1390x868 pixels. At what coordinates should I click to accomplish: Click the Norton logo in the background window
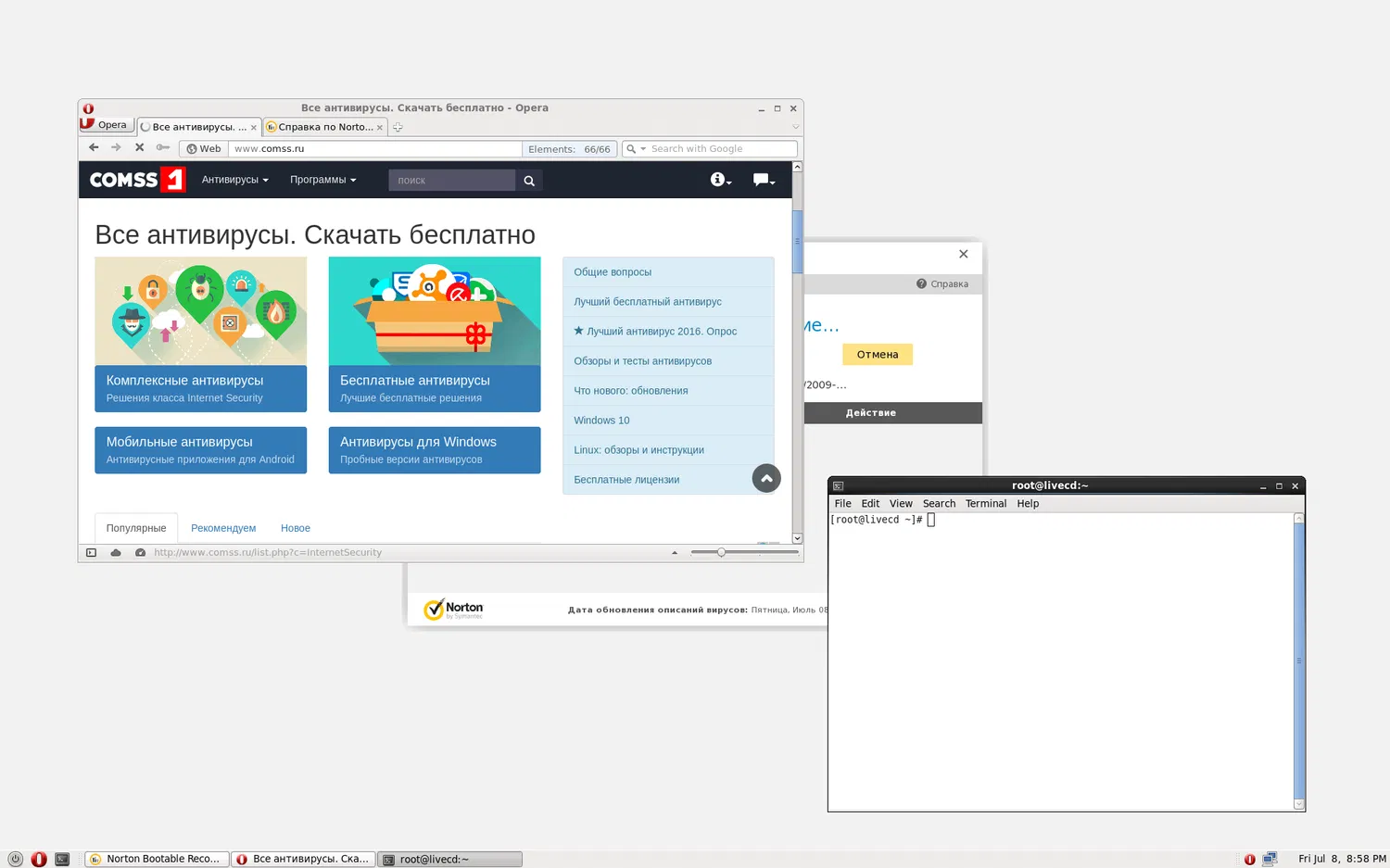(x=453, y=609)
